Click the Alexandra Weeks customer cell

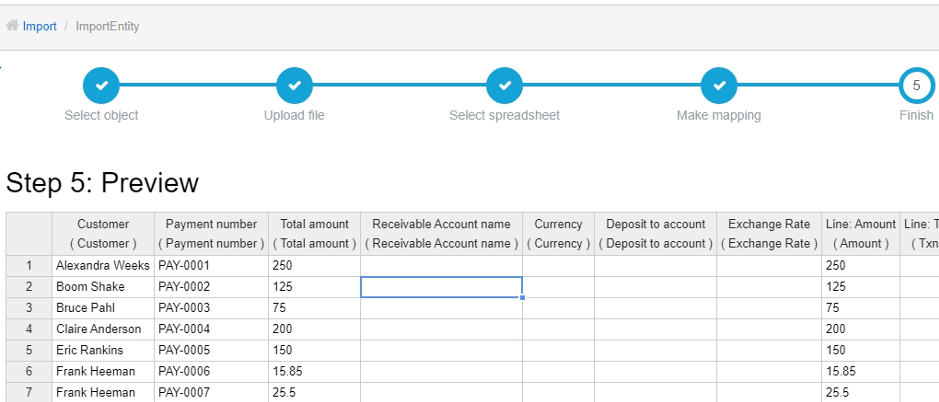(x=103, y=265)
